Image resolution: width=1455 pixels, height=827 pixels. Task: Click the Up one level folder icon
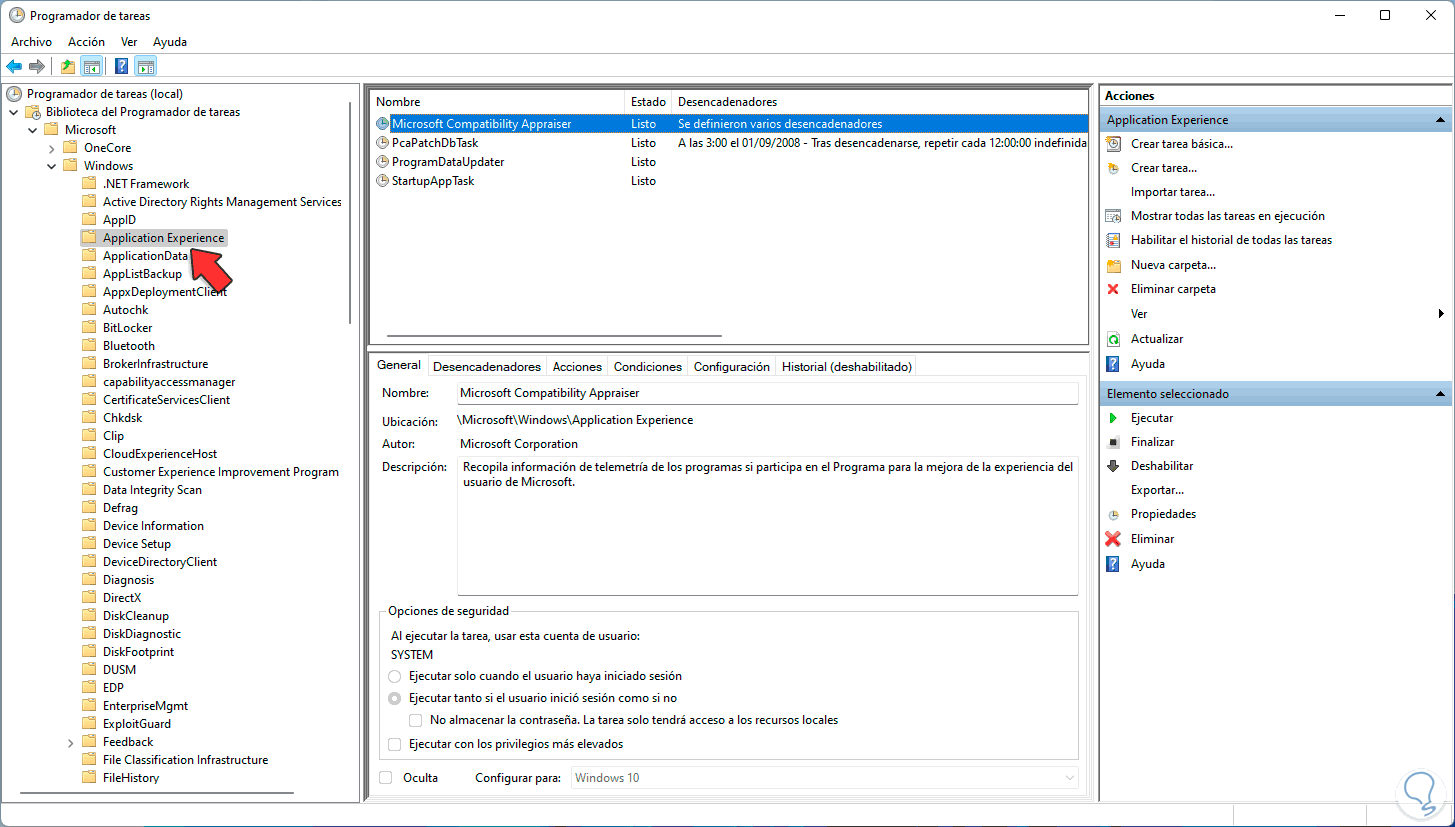pos(68,66)
